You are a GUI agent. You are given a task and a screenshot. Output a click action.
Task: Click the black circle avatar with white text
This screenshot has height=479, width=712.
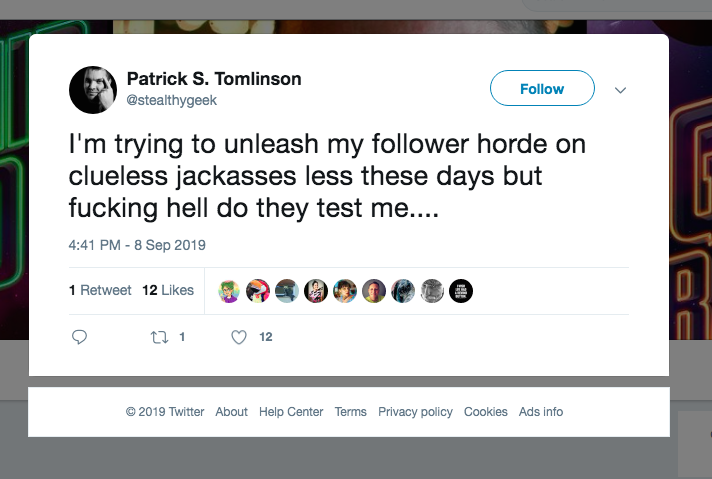[461, 291]
